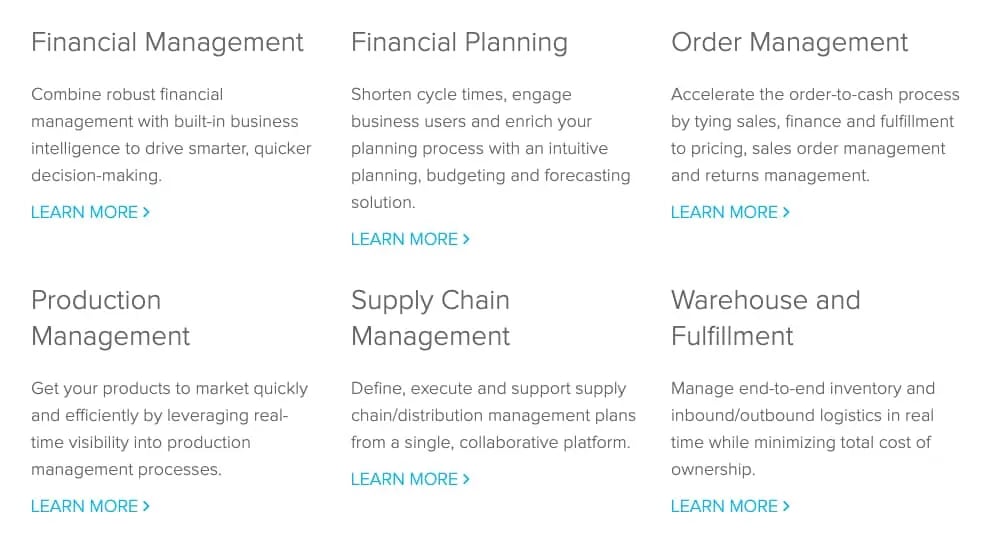987x536 pixels.
Task: Select the Supply Chain Management title
Action: coord(430,318)
